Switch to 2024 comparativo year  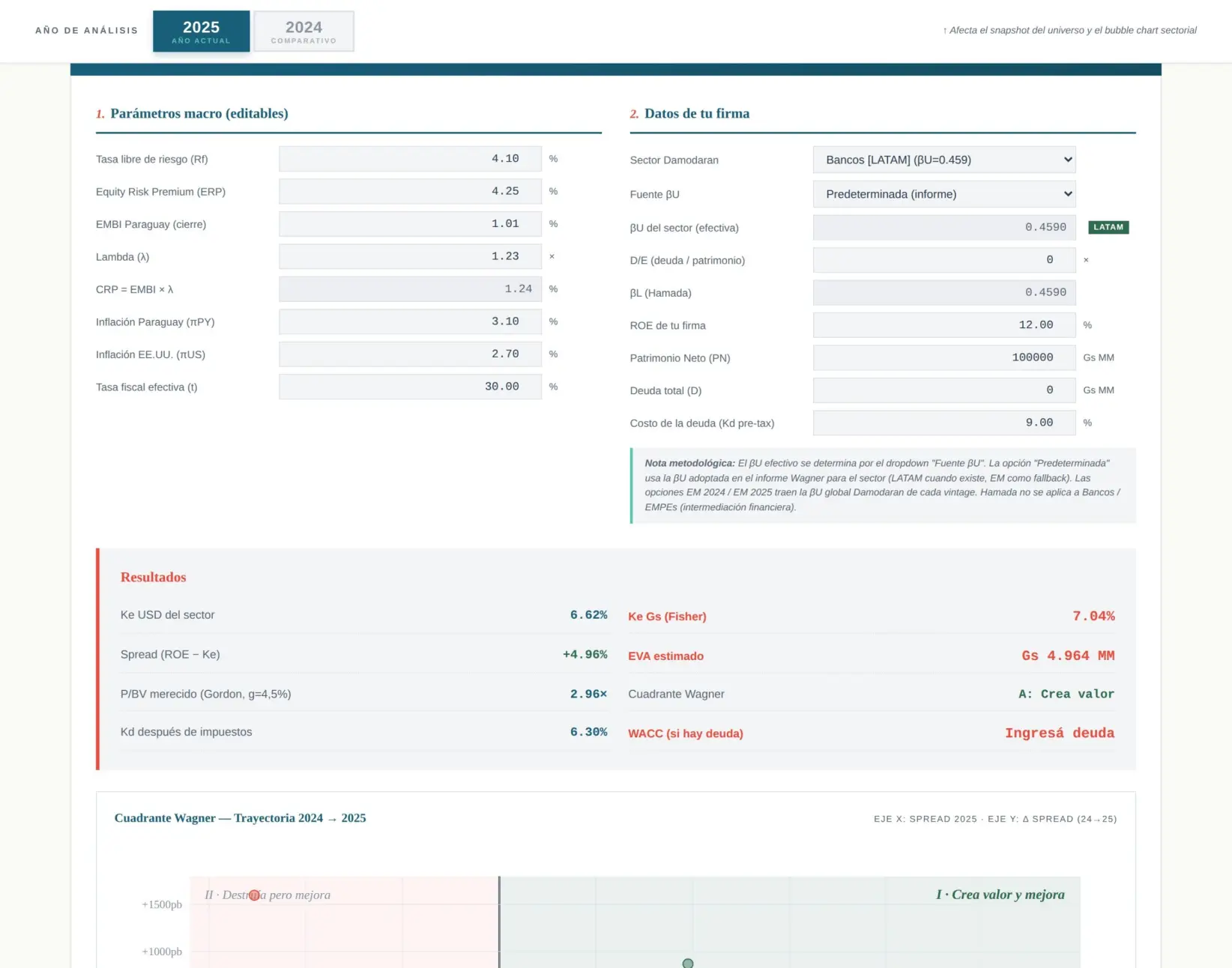tap(304, 31)
